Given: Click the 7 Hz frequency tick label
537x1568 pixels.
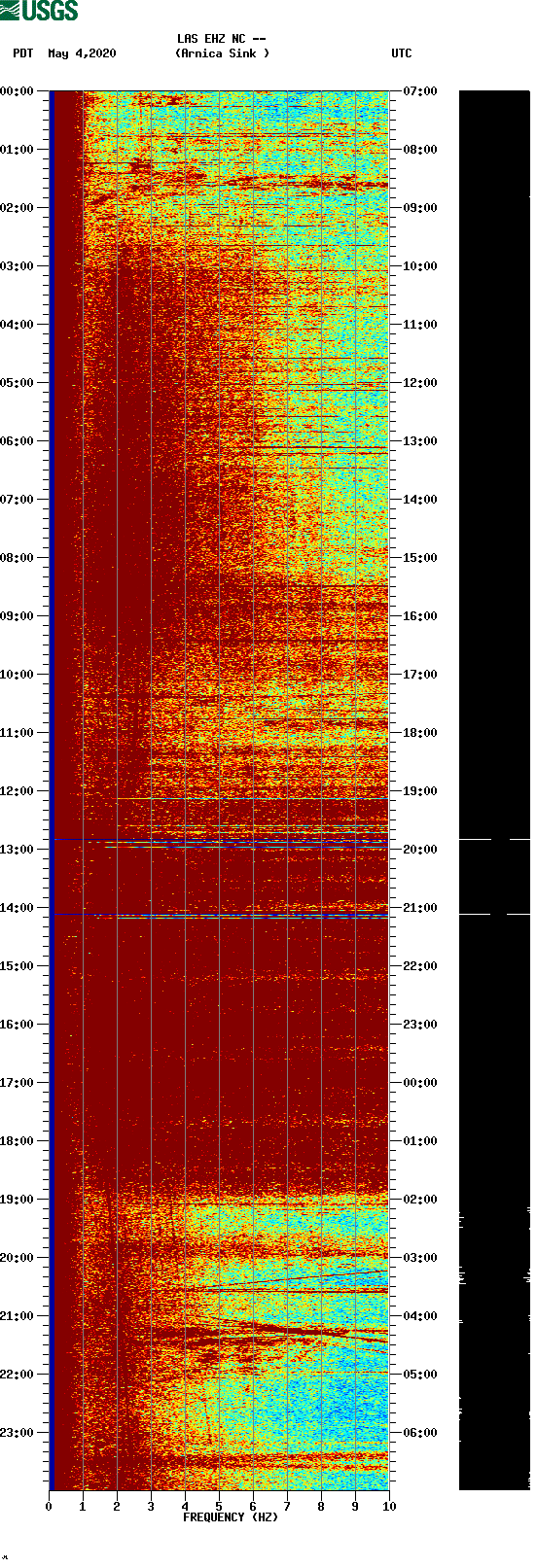Looking at the screenshot, I should 287,1507.
